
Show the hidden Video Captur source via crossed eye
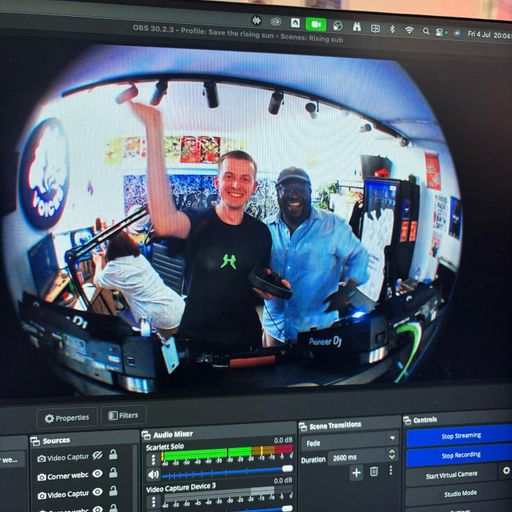(x=97, y=455)
